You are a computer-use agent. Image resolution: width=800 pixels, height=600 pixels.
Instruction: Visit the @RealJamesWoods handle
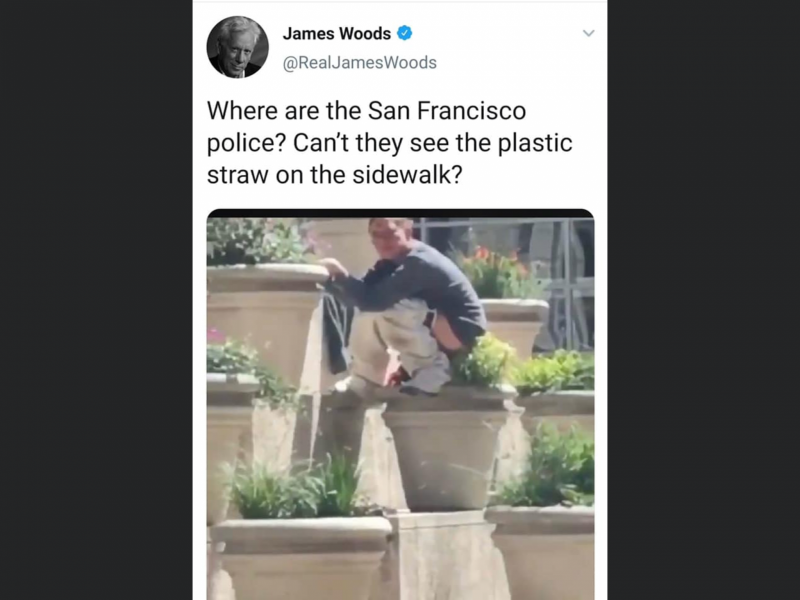click(360, 62)
